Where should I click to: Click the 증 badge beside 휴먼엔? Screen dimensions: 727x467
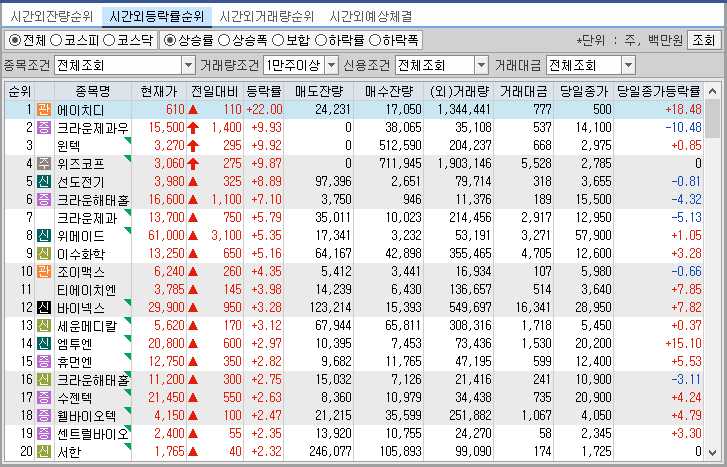[44, 362]
